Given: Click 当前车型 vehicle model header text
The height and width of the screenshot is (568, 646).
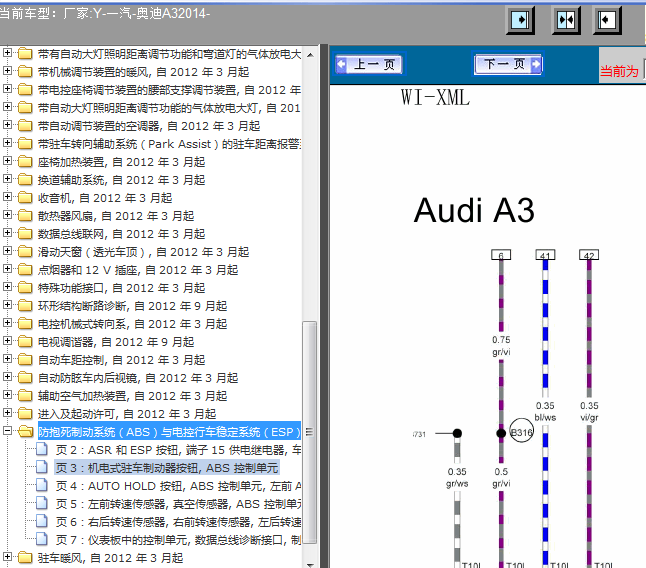Looking at the screenshot, I should (x=105, y=14).
